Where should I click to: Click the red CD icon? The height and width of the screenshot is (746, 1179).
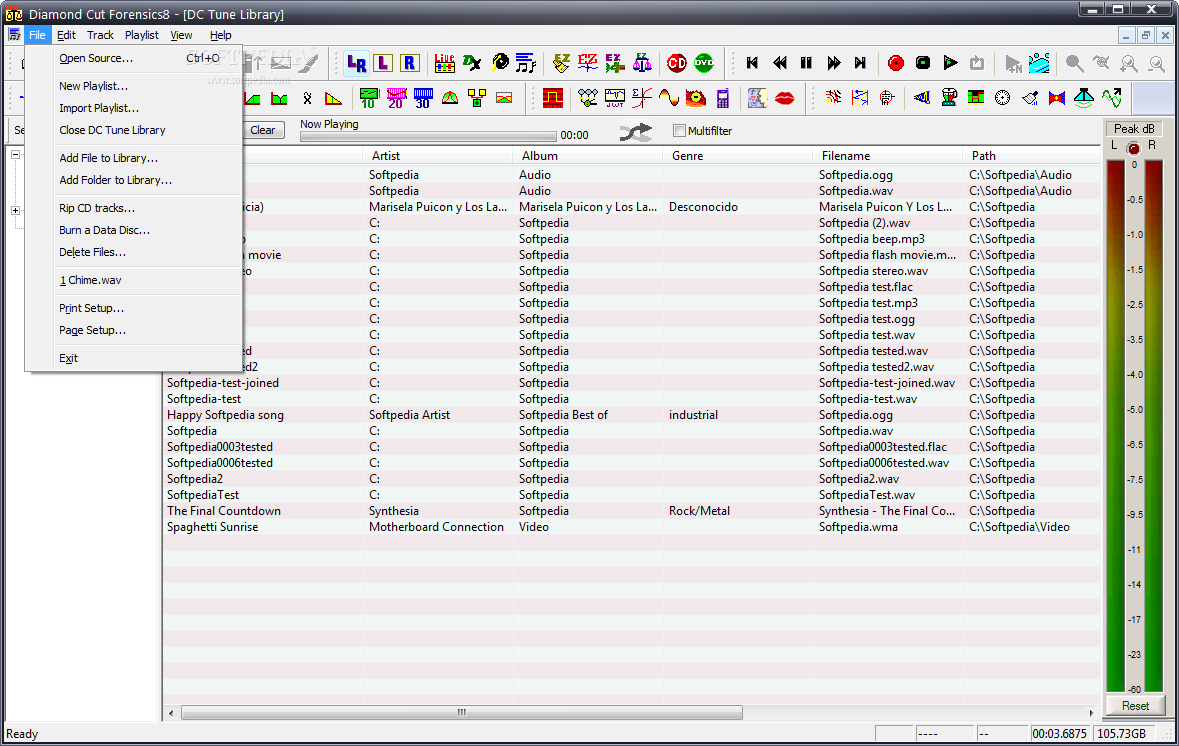click(x=677, y=63)
